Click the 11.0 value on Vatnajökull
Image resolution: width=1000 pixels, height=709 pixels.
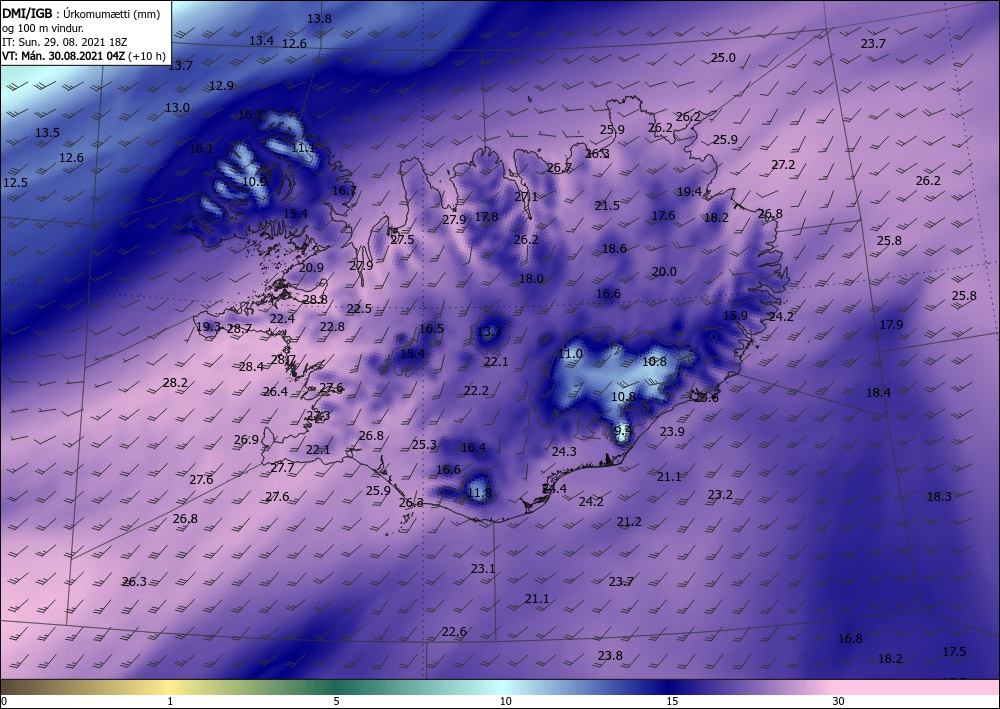point(570,354)
